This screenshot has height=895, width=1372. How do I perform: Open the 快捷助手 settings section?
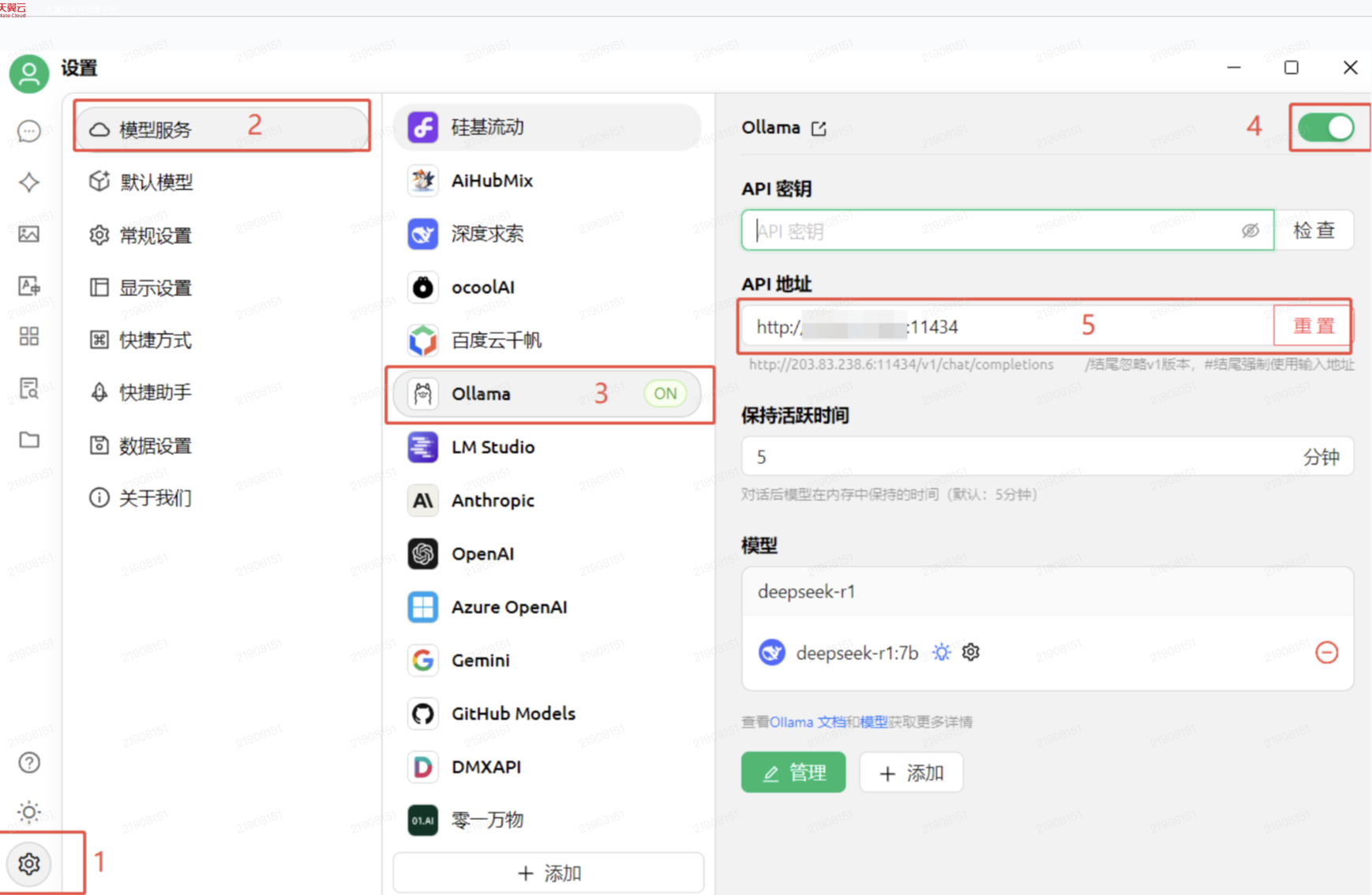[222, 392]
